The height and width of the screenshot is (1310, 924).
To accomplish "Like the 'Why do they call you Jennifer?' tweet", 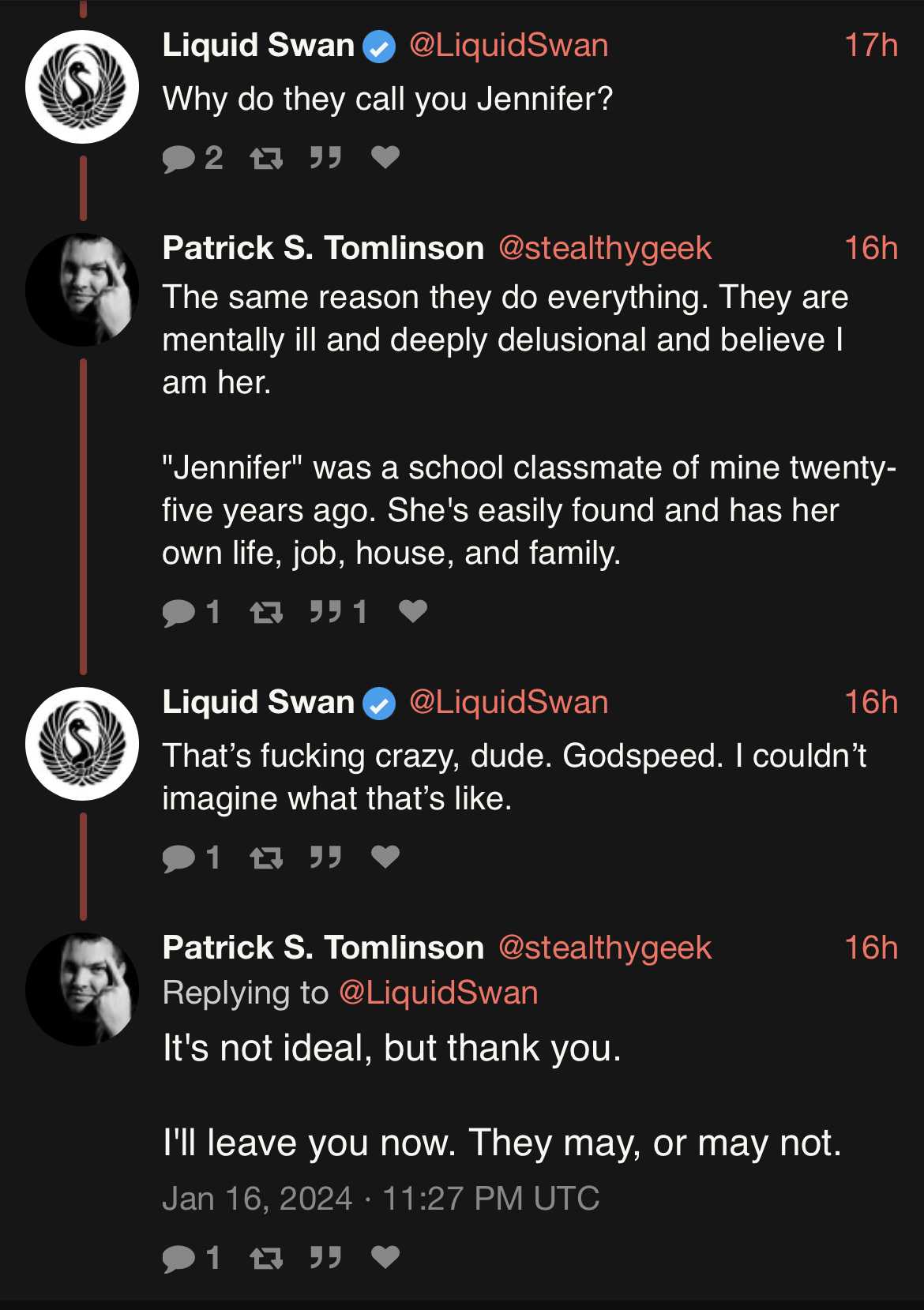I will click(x=385, y=158).
